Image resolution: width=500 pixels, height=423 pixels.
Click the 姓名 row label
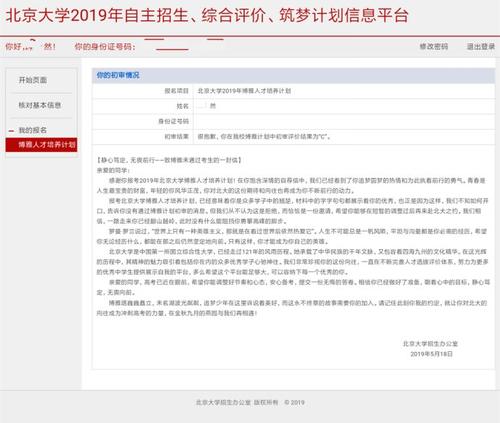pos(183,106)
